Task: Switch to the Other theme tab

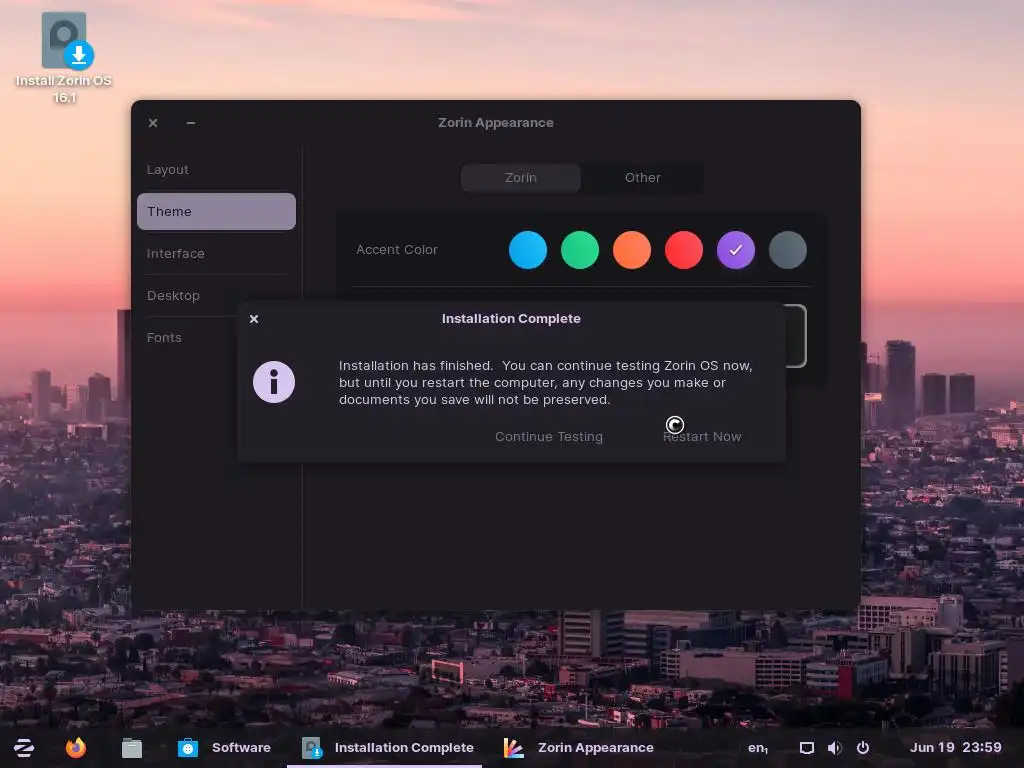Action: tap(643, 178)
